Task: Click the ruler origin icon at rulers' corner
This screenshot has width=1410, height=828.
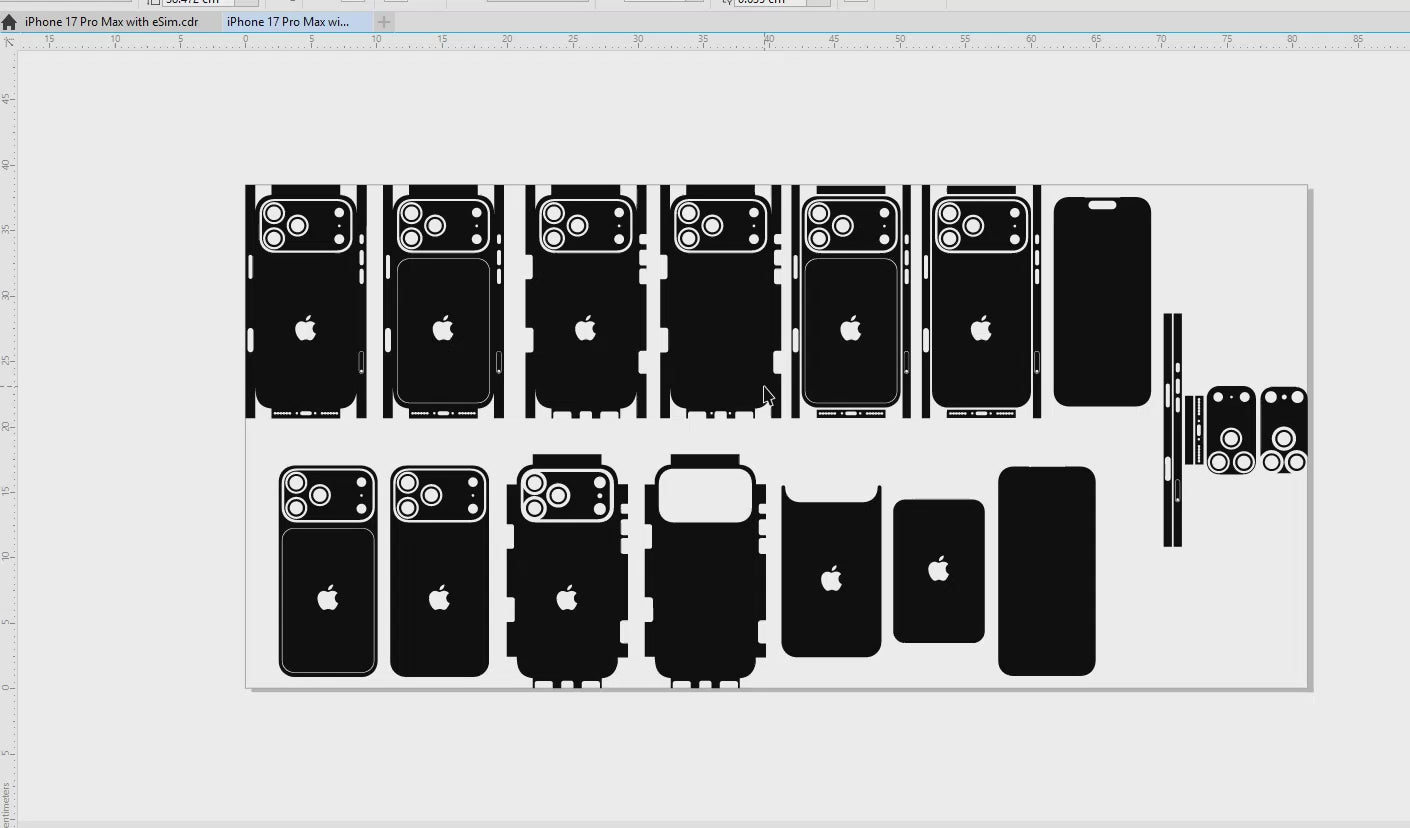Action: (9, 42)
